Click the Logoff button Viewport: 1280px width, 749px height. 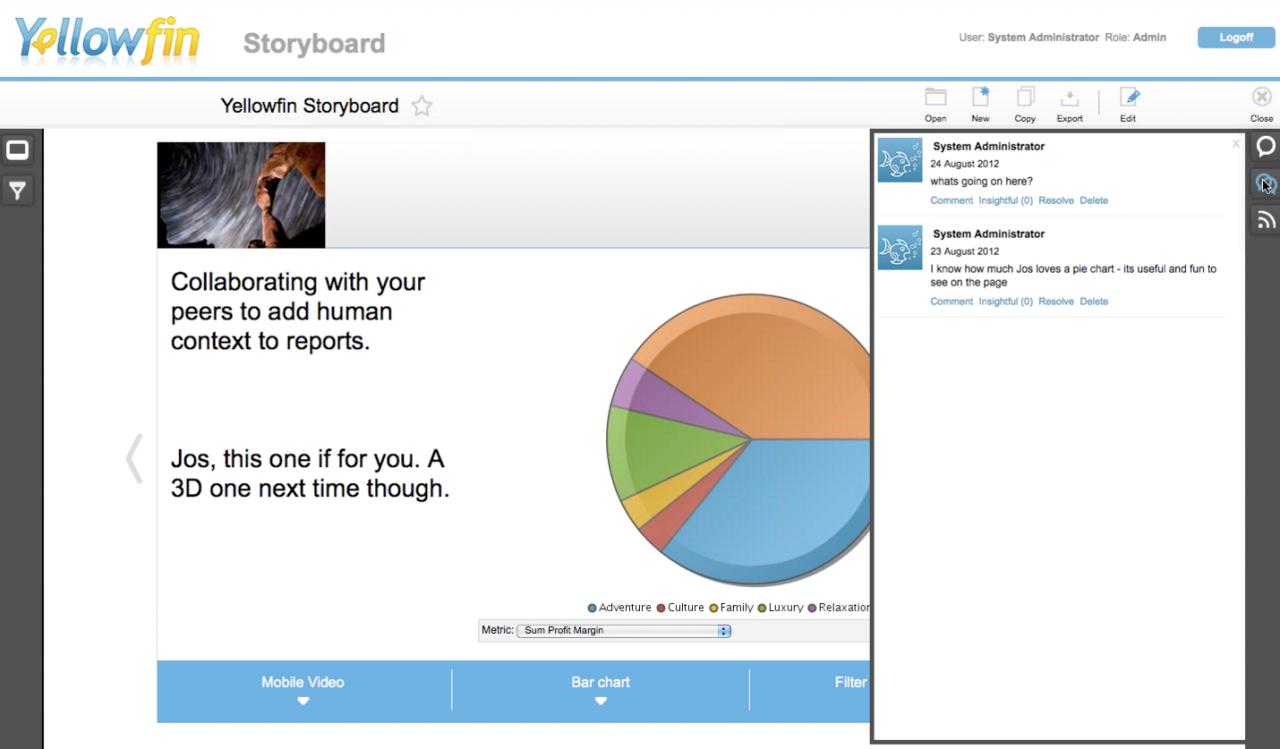coord(1235,38)
